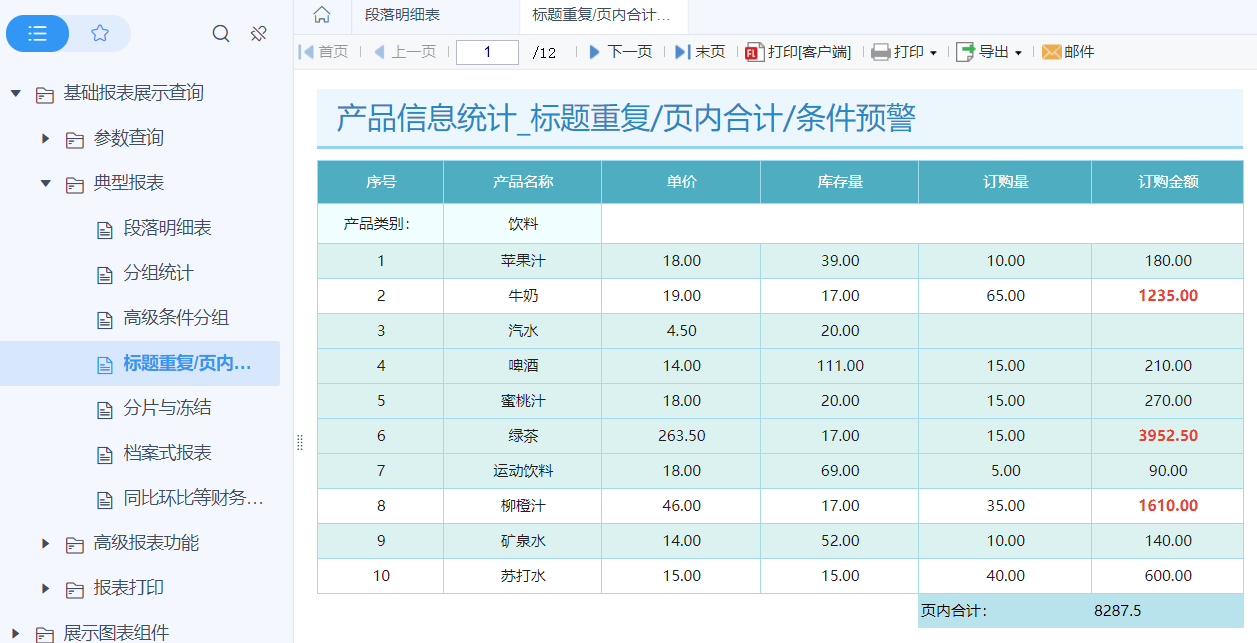Image resolution: width=1257 pixels, height=643 pixels.
Task: Click the 产品名称 column header
Action: tap(523, 182)
